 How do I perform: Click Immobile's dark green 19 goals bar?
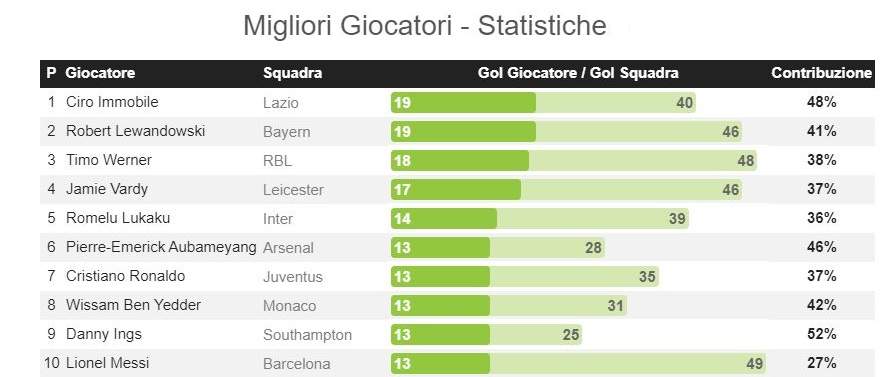click(x=463, y=103)
